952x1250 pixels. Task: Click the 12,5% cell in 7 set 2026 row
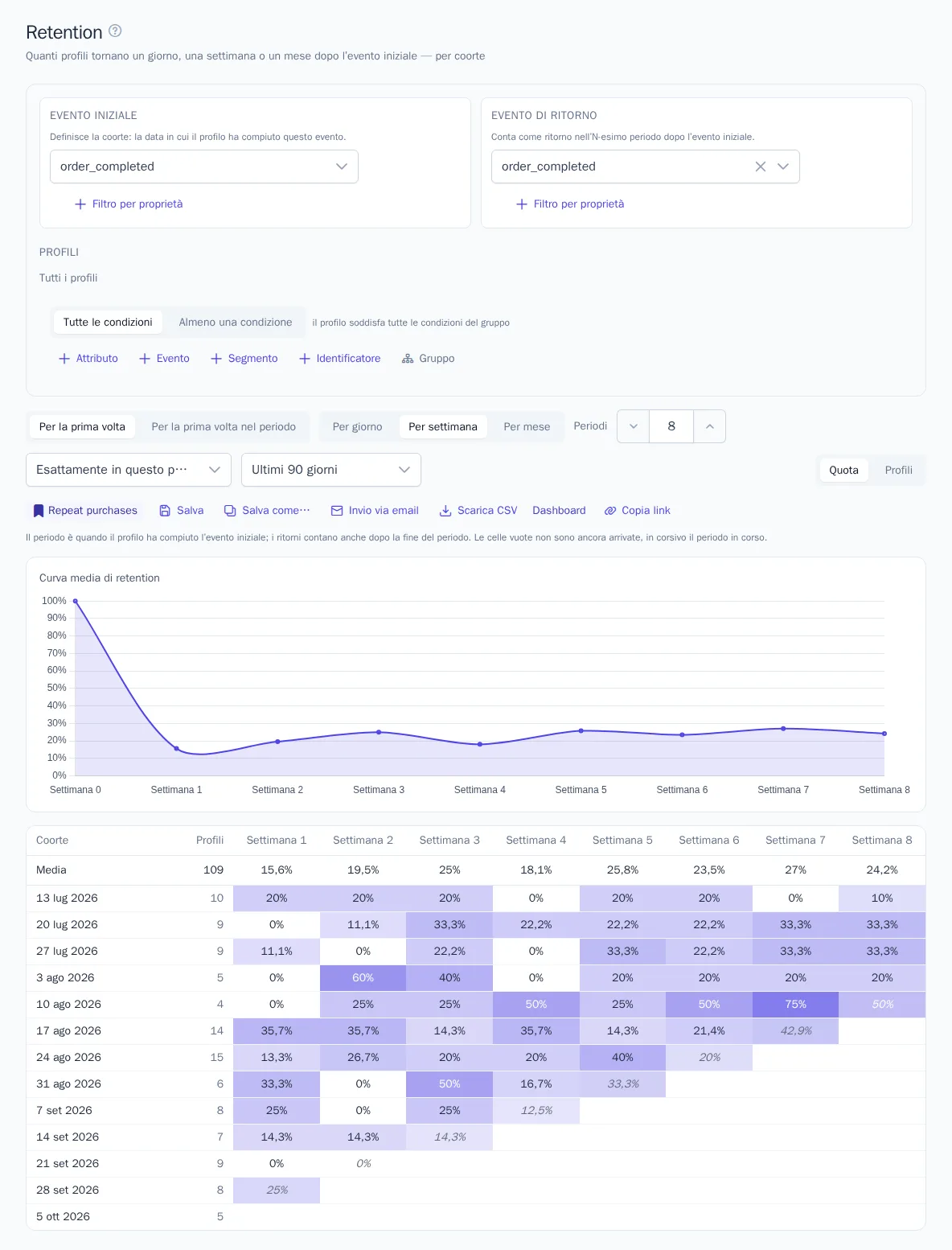coord(536,1111)
